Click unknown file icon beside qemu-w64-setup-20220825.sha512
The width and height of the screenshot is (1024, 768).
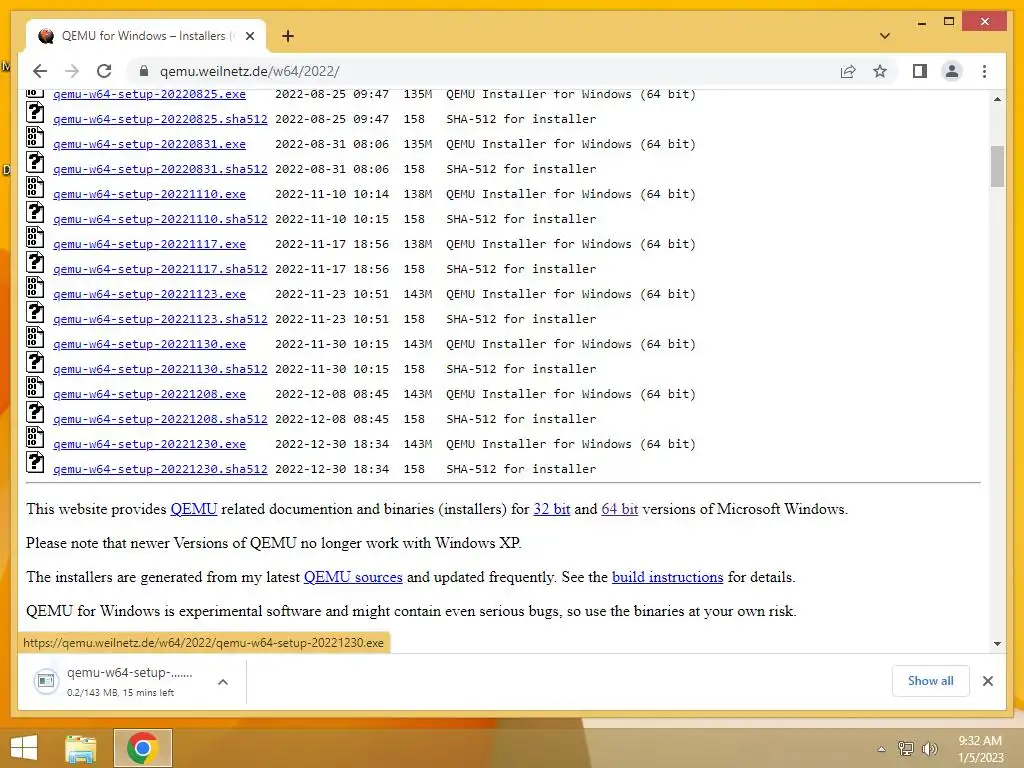point(35,112)
